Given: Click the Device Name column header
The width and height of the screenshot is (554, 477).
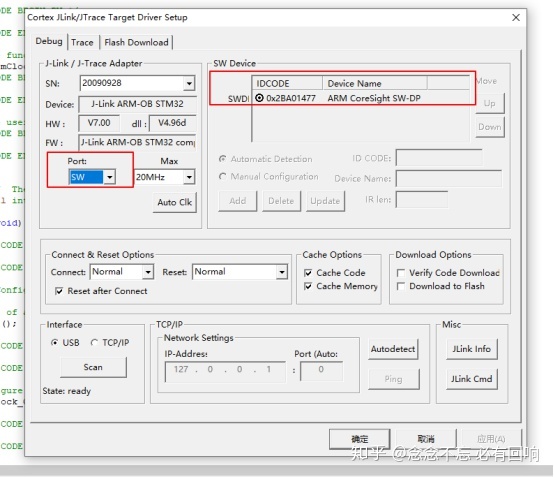Looking at the screenshot, I should 375,83.
